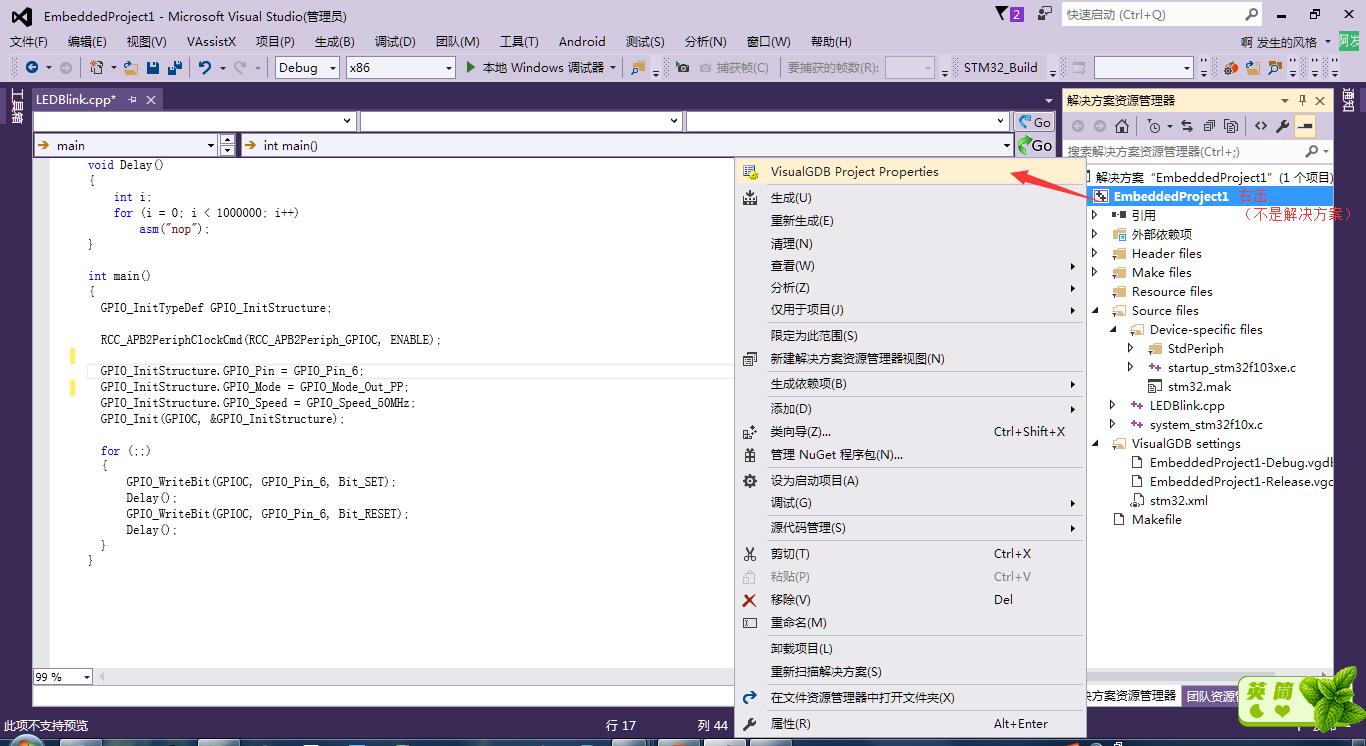
Task: Click the magnifier window icon left of the toolbar grips
Action: [x=1274, y=67]
